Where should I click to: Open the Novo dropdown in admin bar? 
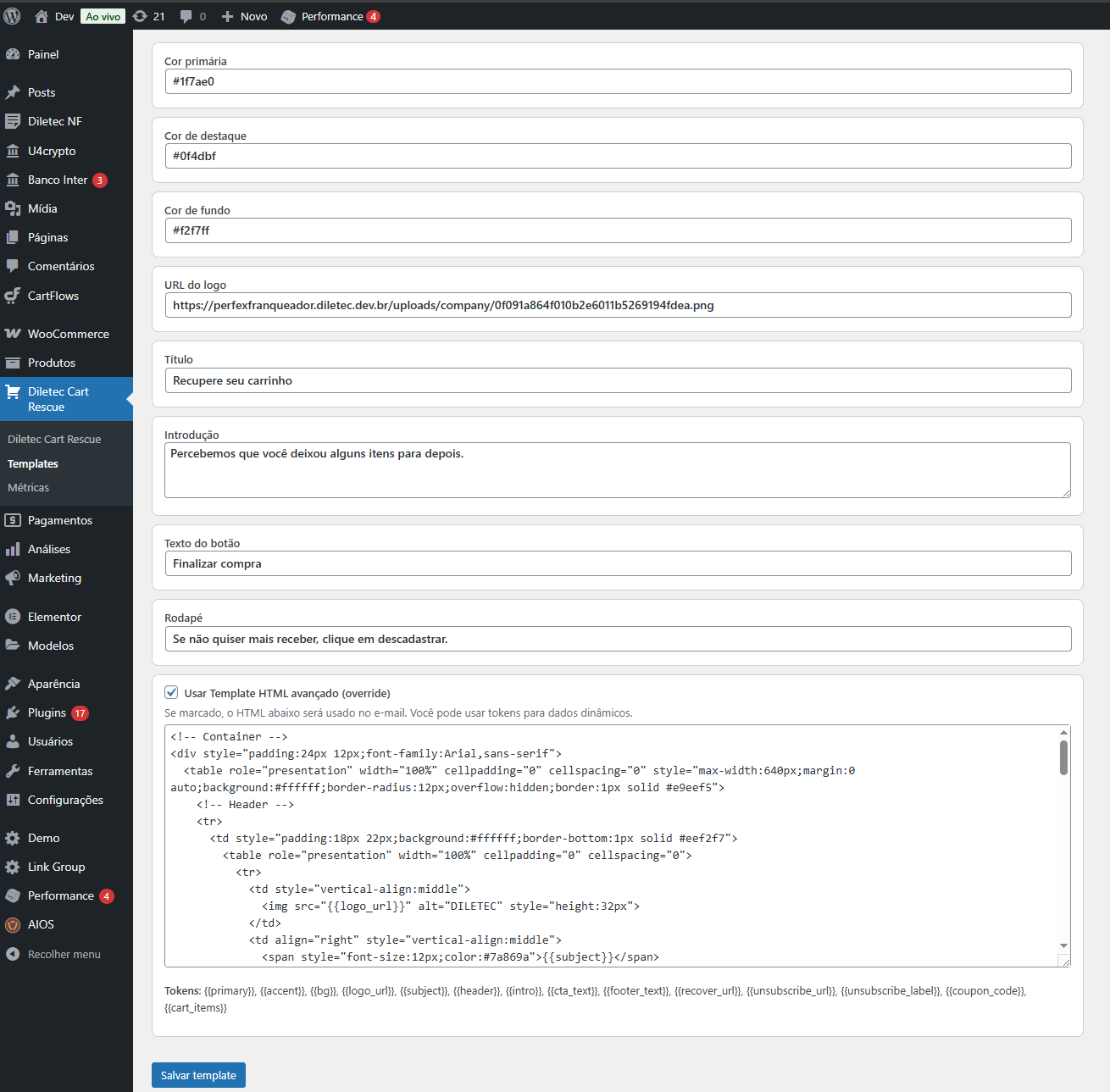coord(244,16)
